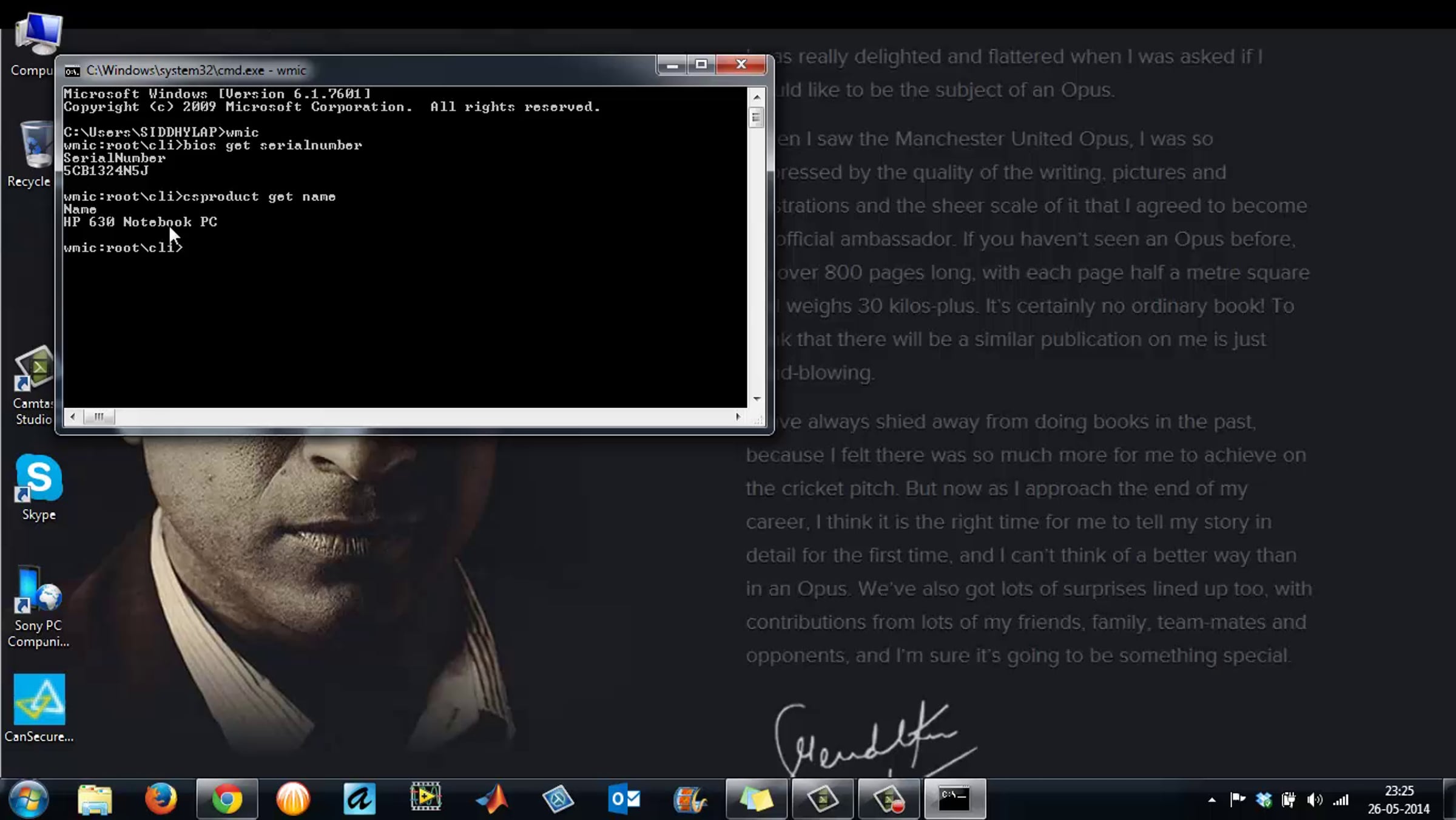Open the network signal tray icon
Screen dimensions: 1456x820
(1341, 800)
